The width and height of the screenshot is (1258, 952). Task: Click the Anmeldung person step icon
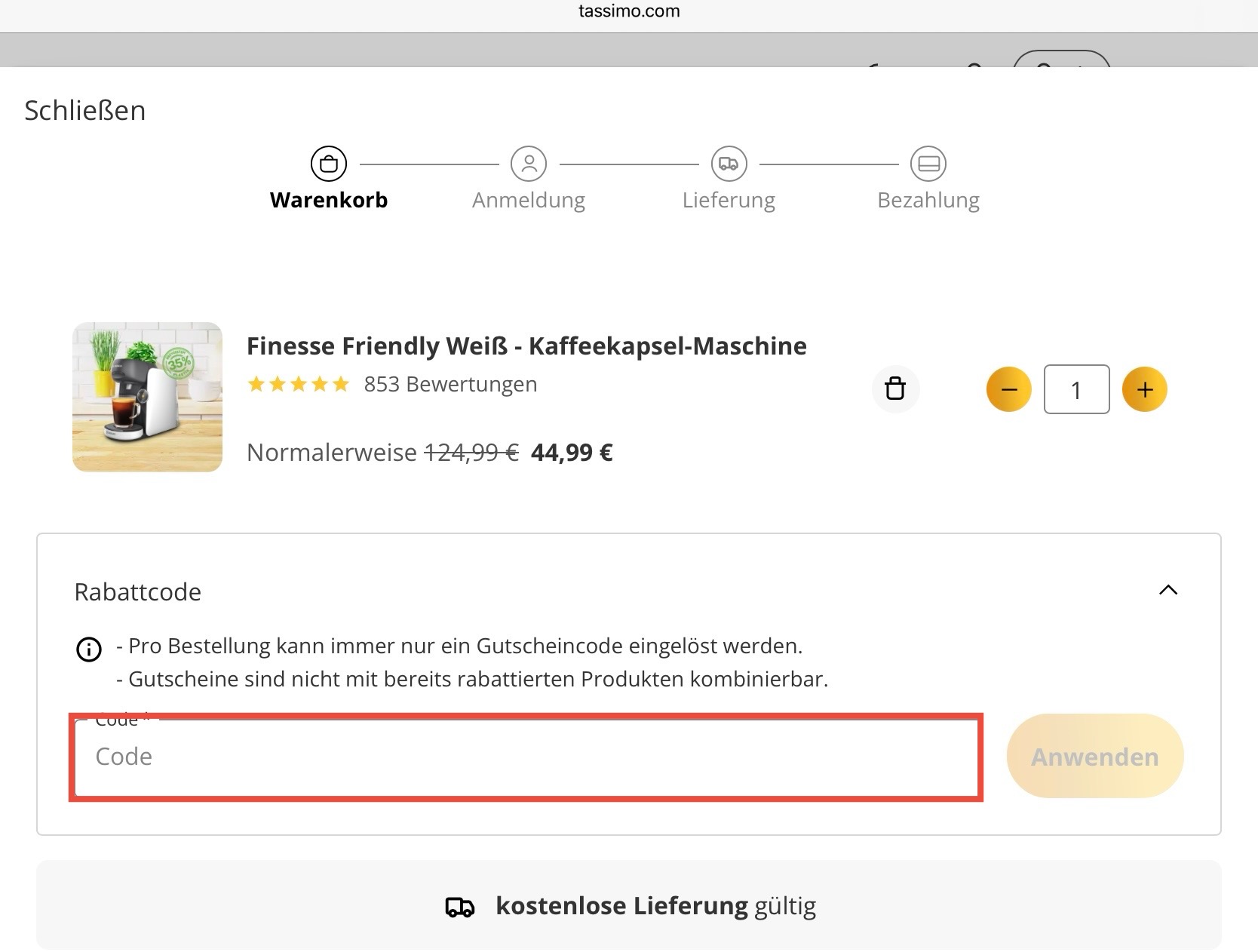point(529,164)
